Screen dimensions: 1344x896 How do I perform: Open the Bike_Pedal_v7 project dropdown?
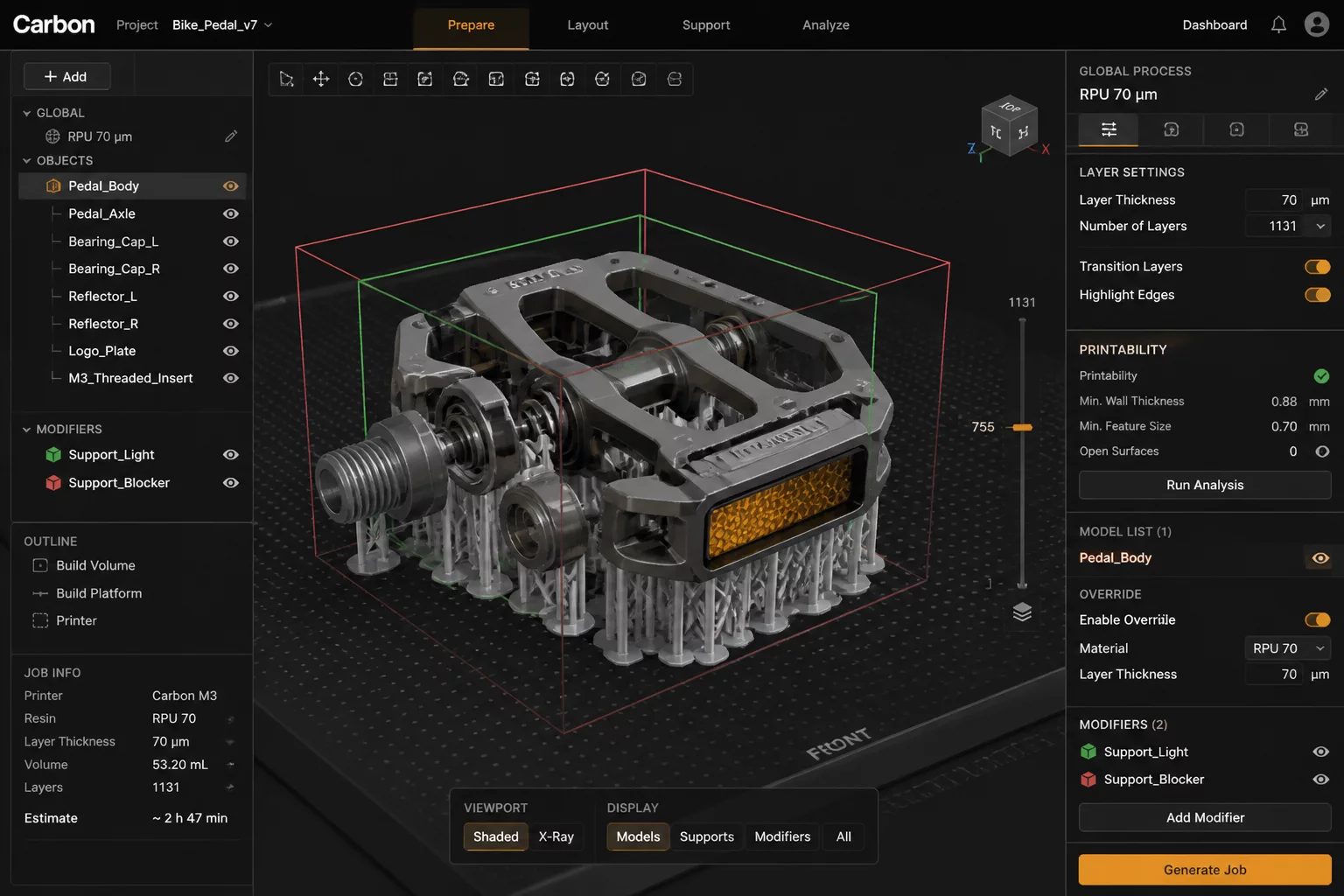pos(222,24)
